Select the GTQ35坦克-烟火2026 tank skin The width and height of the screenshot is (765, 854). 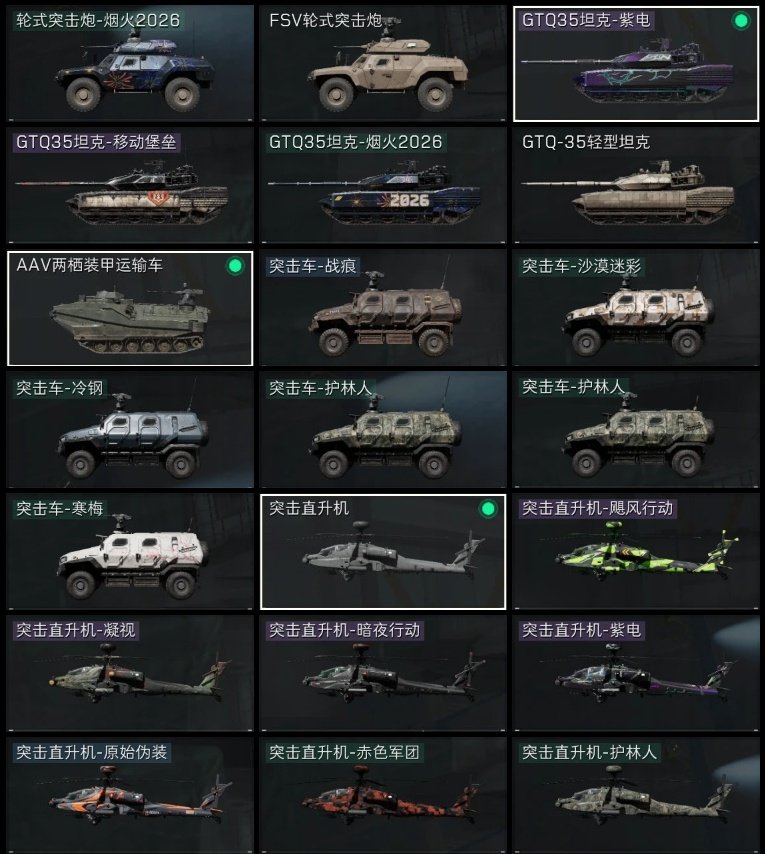383,185
